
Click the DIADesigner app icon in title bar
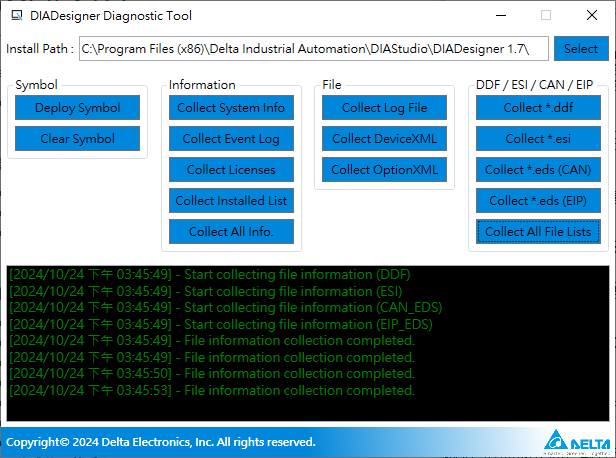[17, 16]
